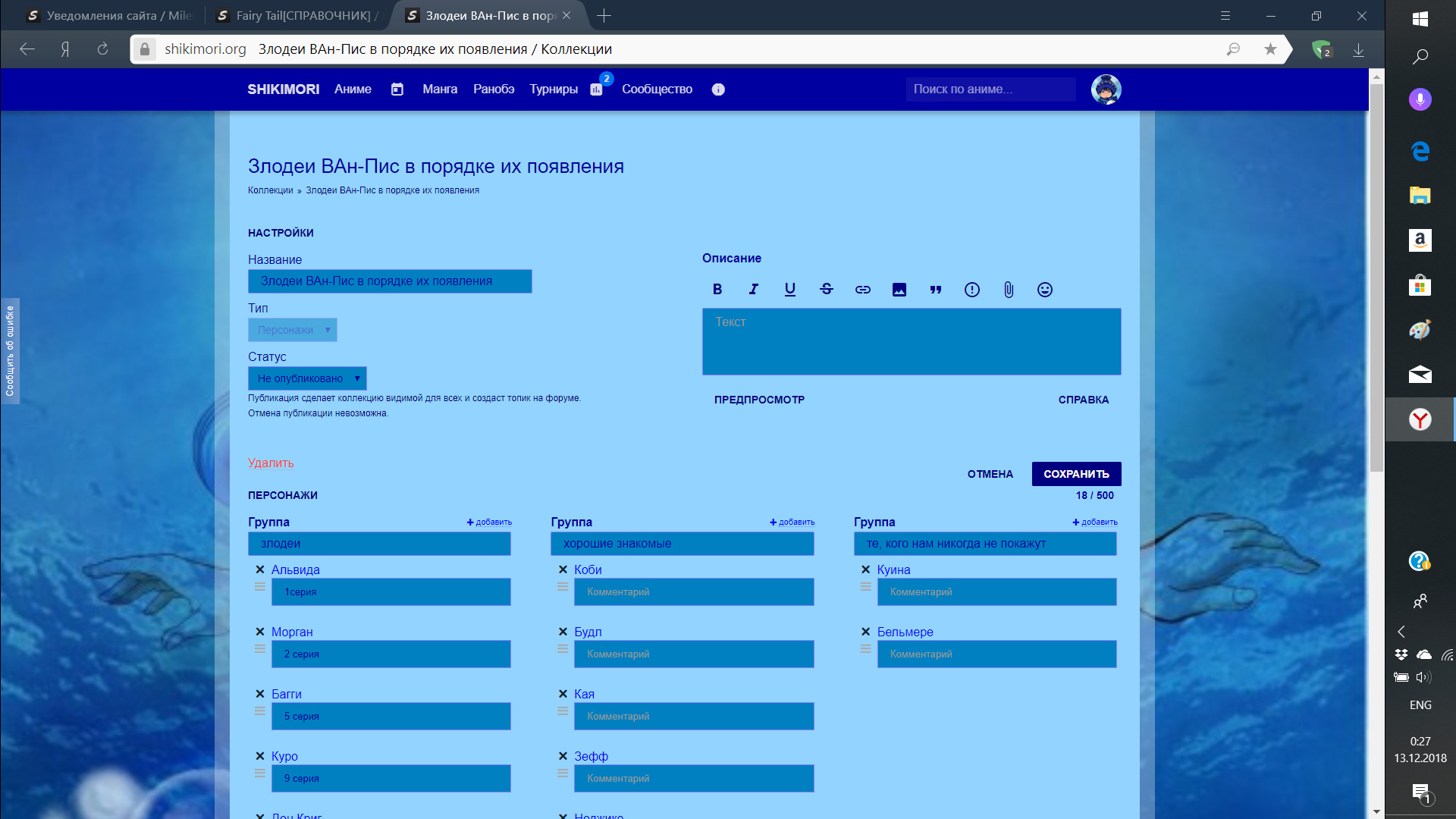The image size is (1456, 819).
Task: Insert a link via the editor toolbar
Action: 863,290
